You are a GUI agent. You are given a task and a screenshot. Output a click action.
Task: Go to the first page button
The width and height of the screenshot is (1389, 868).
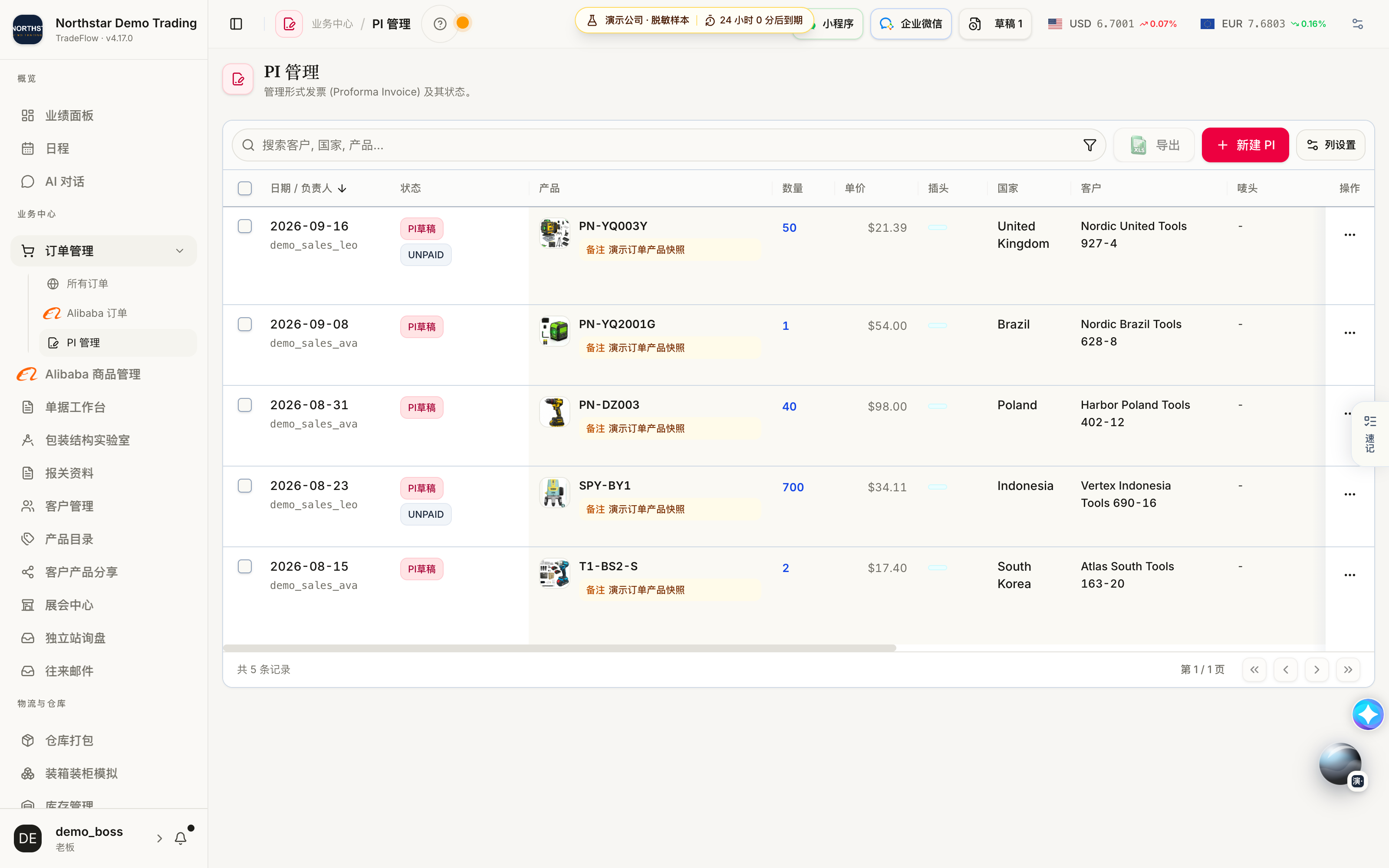pos(1254,669)
